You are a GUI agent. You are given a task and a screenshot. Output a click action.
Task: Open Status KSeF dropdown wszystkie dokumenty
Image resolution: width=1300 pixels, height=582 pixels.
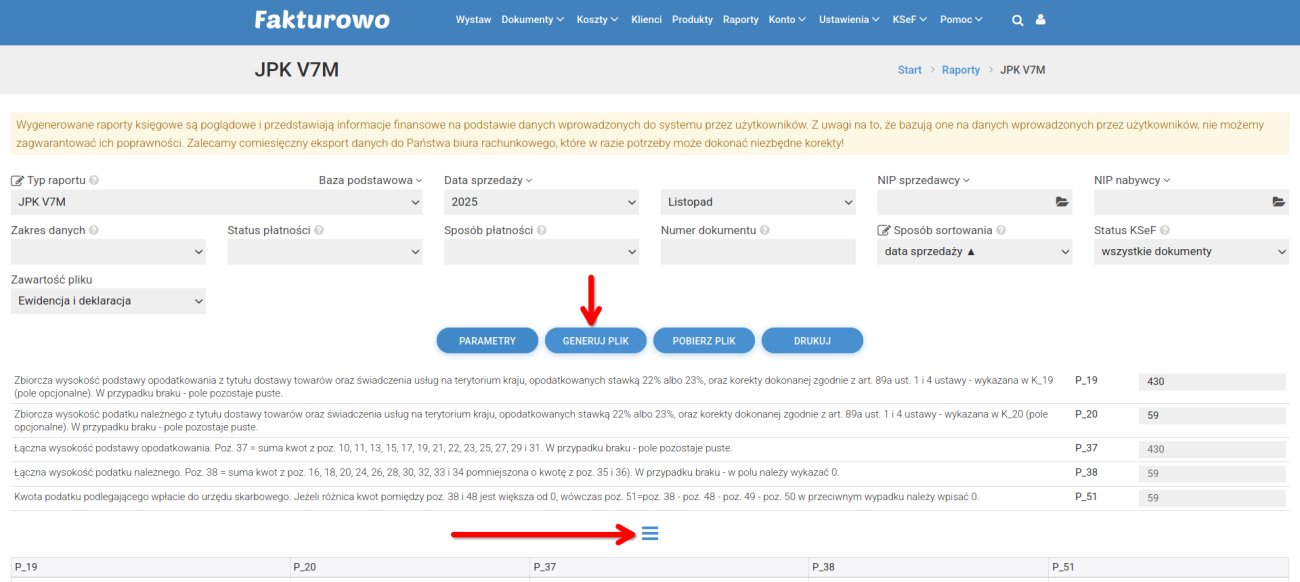[x=1191, y=252]
